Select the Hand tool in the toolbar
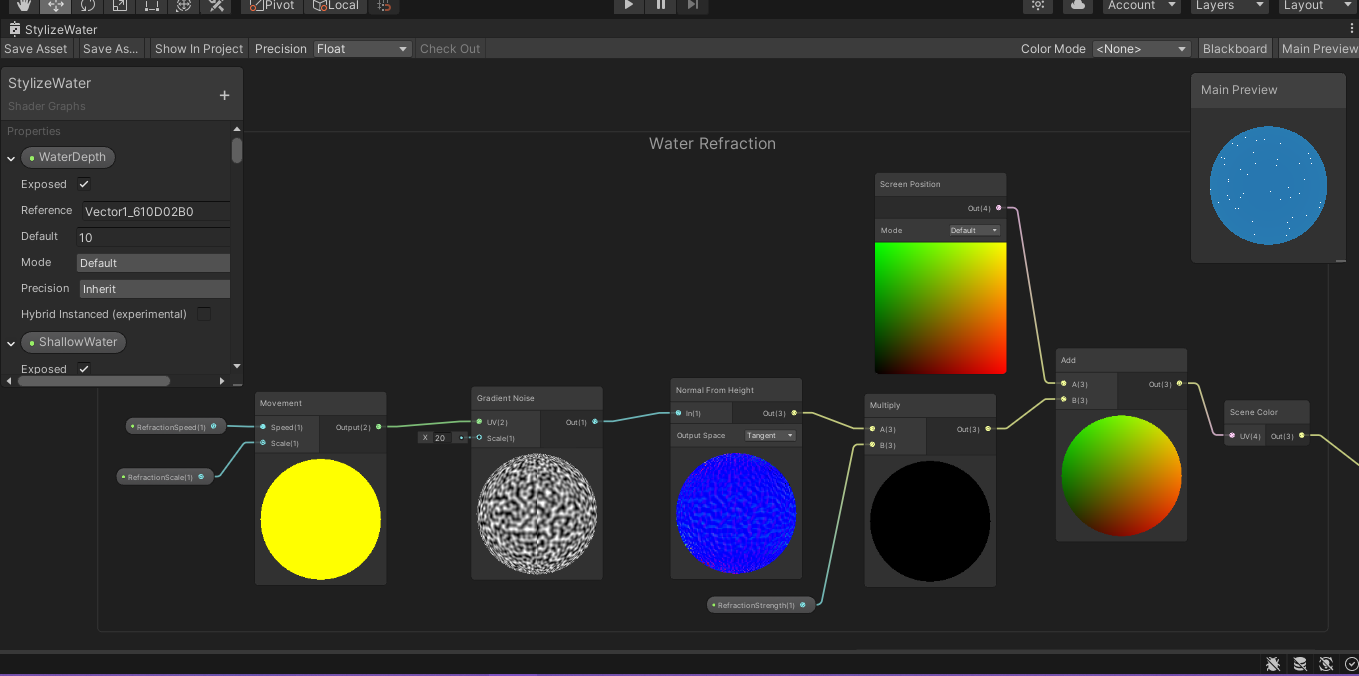The image size is (1359, 676). pyautogui.click(x=25, y=6)
